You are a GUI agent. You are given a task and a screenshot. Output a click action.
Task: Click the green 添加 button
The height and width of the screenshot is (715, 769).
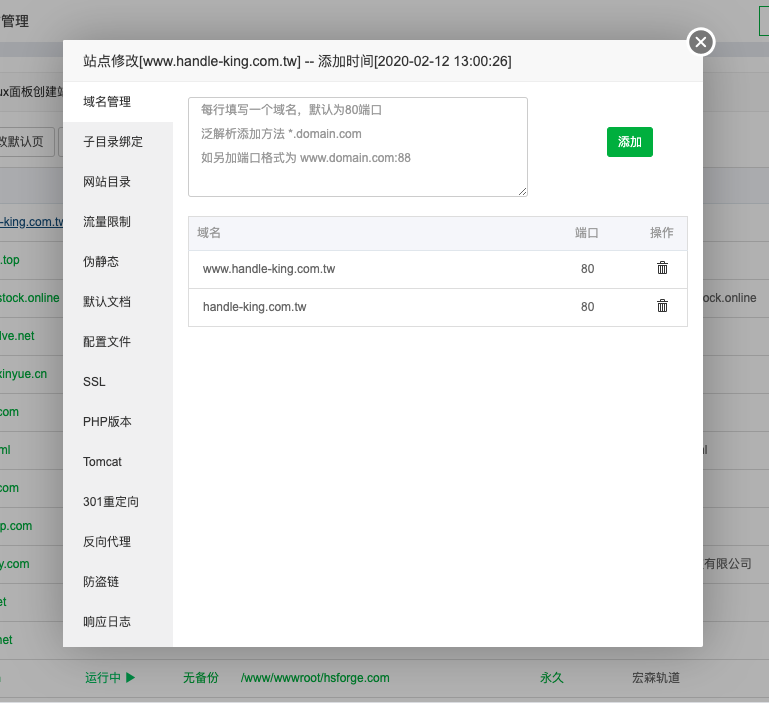point(629,142)
